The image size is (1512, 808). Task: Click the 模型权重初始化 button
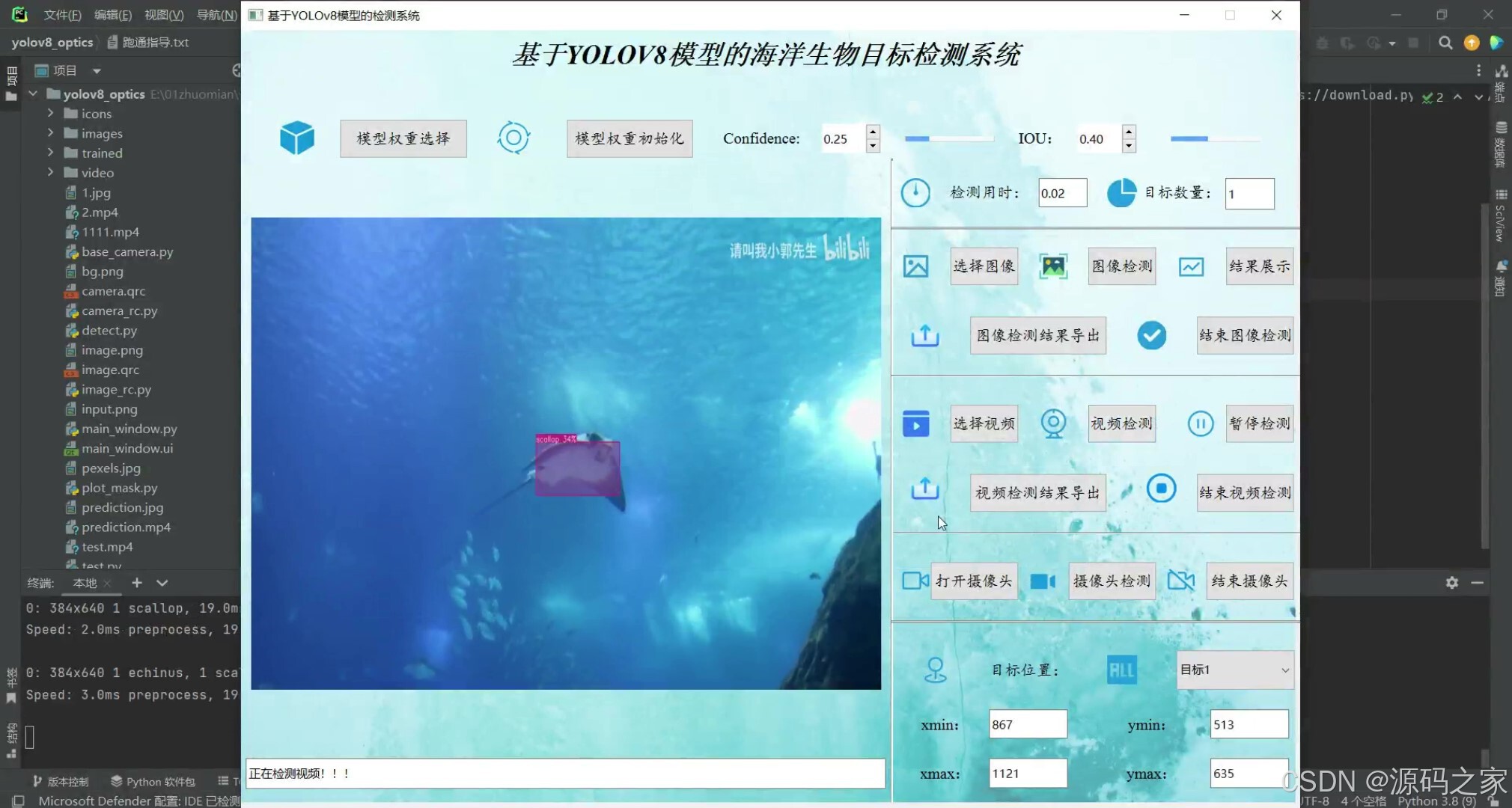(629, 138)
